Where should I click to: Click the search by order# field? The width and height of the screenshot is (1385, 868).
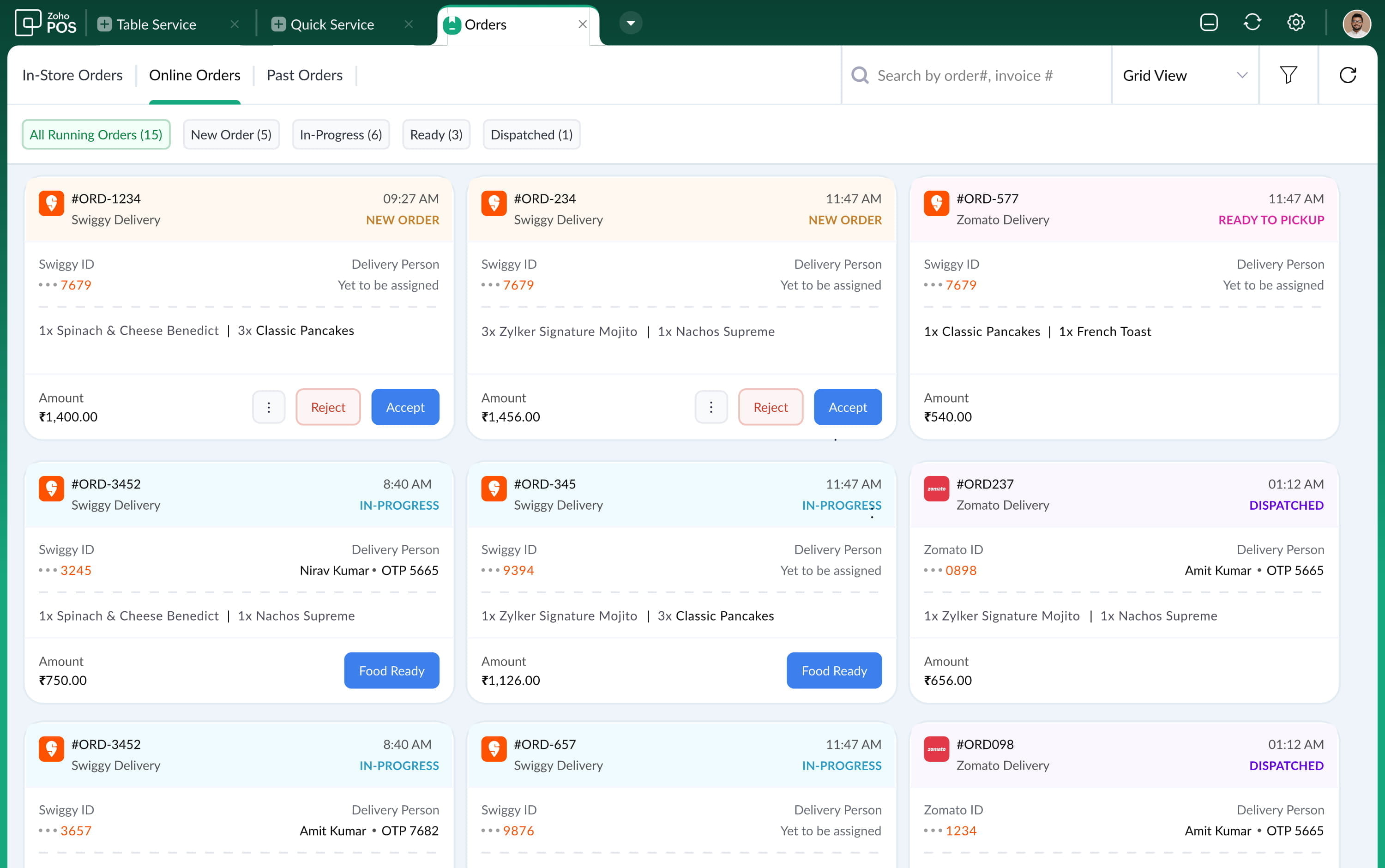point(976,75)
